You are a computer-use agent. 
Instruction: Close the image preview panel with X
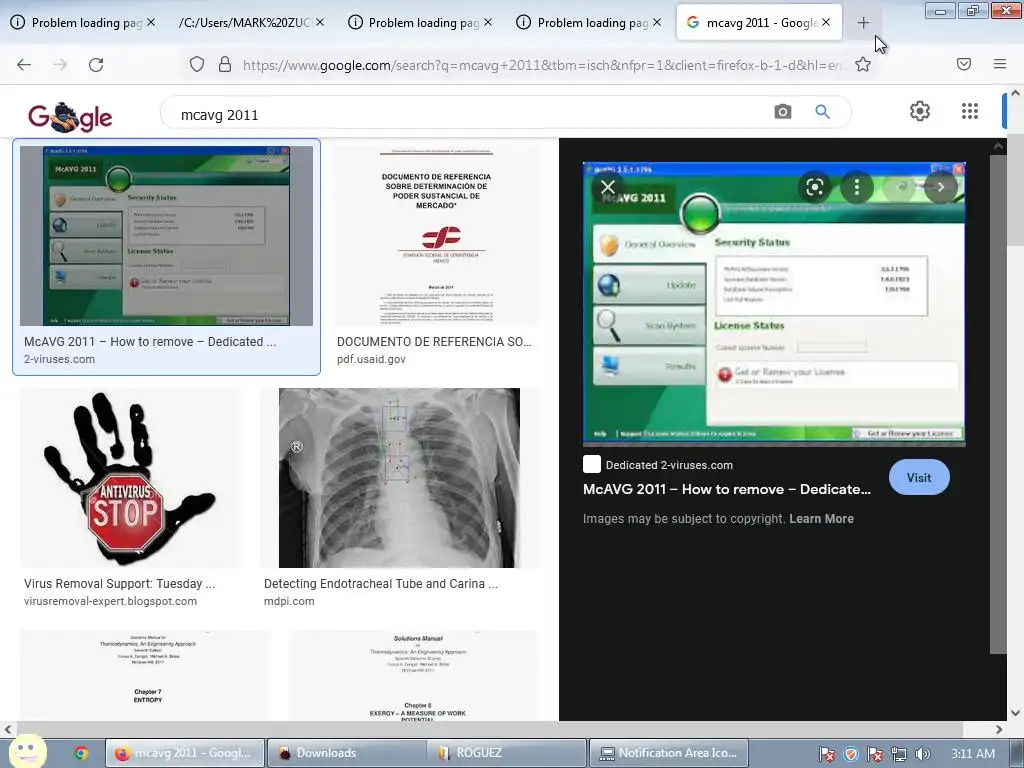point(608,187)
